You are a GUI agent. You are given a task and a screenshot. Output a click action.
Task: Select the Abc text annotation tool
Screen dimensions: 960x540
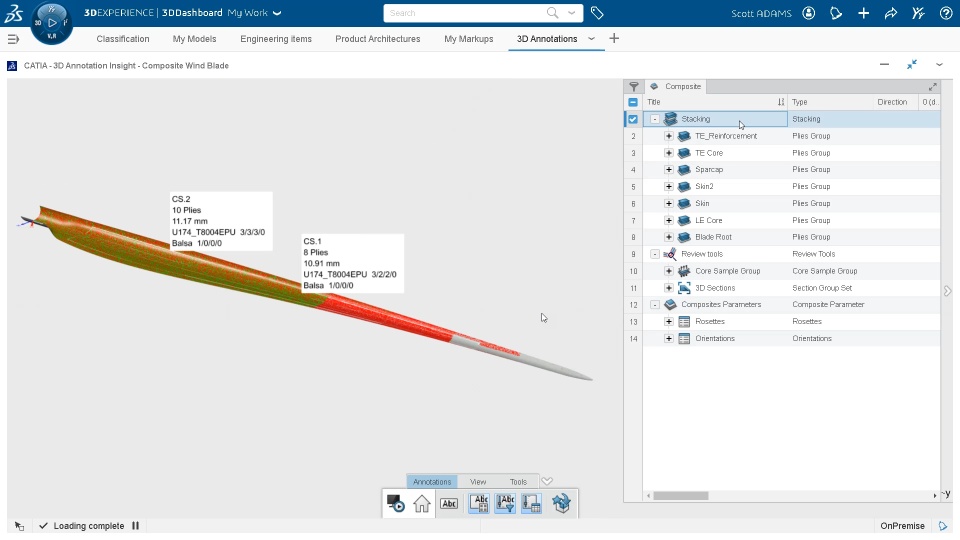tap(449, 504)
